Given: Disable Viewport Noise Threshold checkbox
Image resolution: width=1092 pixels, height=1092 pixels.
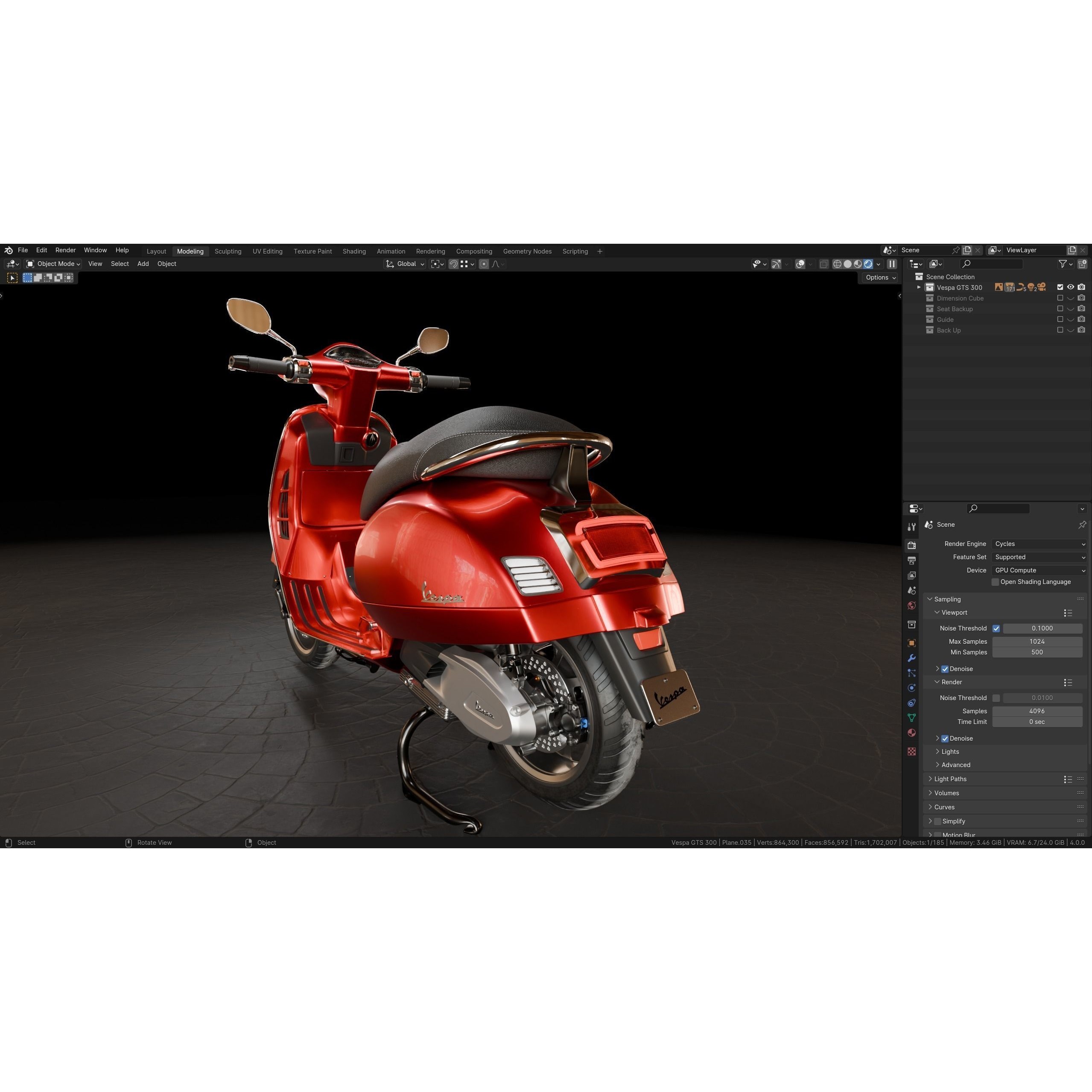Looking at the screenshot, I should pos(996,628).
